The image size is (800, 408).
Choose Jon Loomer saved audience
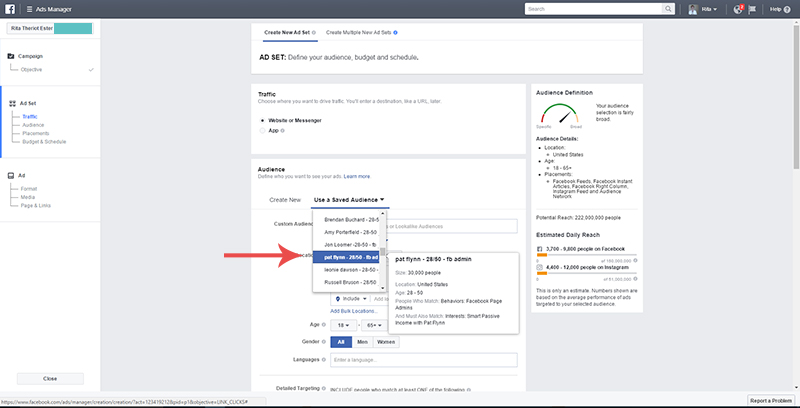point(346,245)
